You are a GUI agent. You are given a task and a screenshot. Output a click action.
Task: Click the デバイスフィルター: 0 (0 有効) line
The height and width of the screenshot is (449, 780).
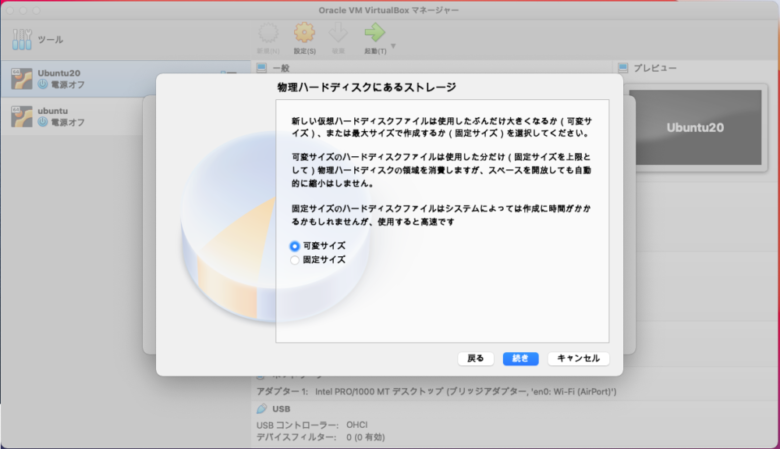tap(321, 438)
